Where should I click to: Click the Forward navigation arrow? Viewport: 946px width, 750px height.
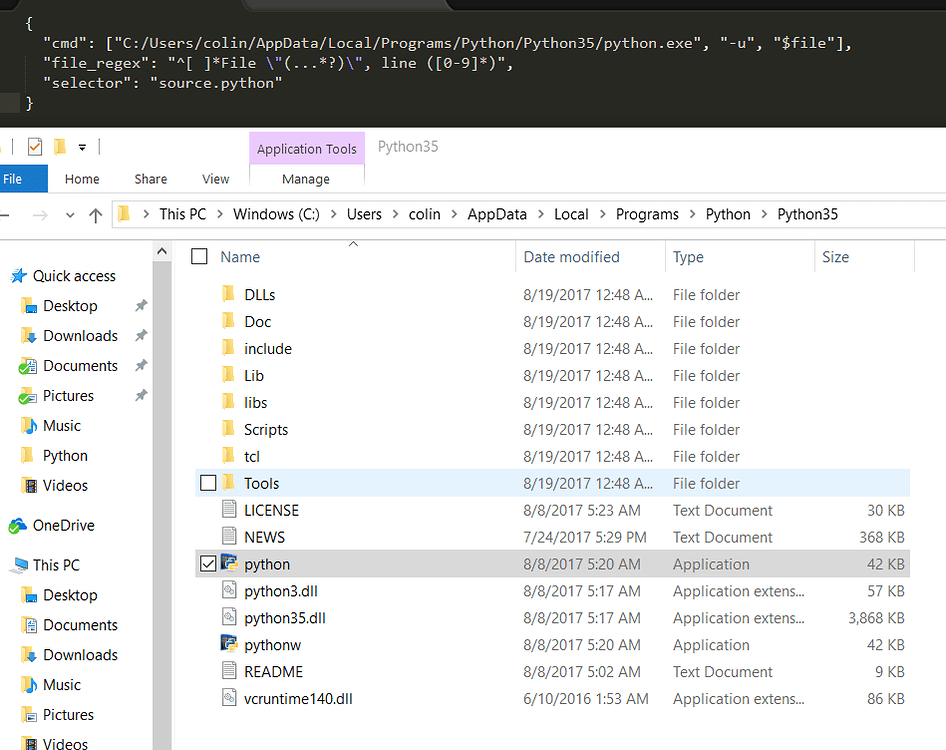click(x=40, y=214)
